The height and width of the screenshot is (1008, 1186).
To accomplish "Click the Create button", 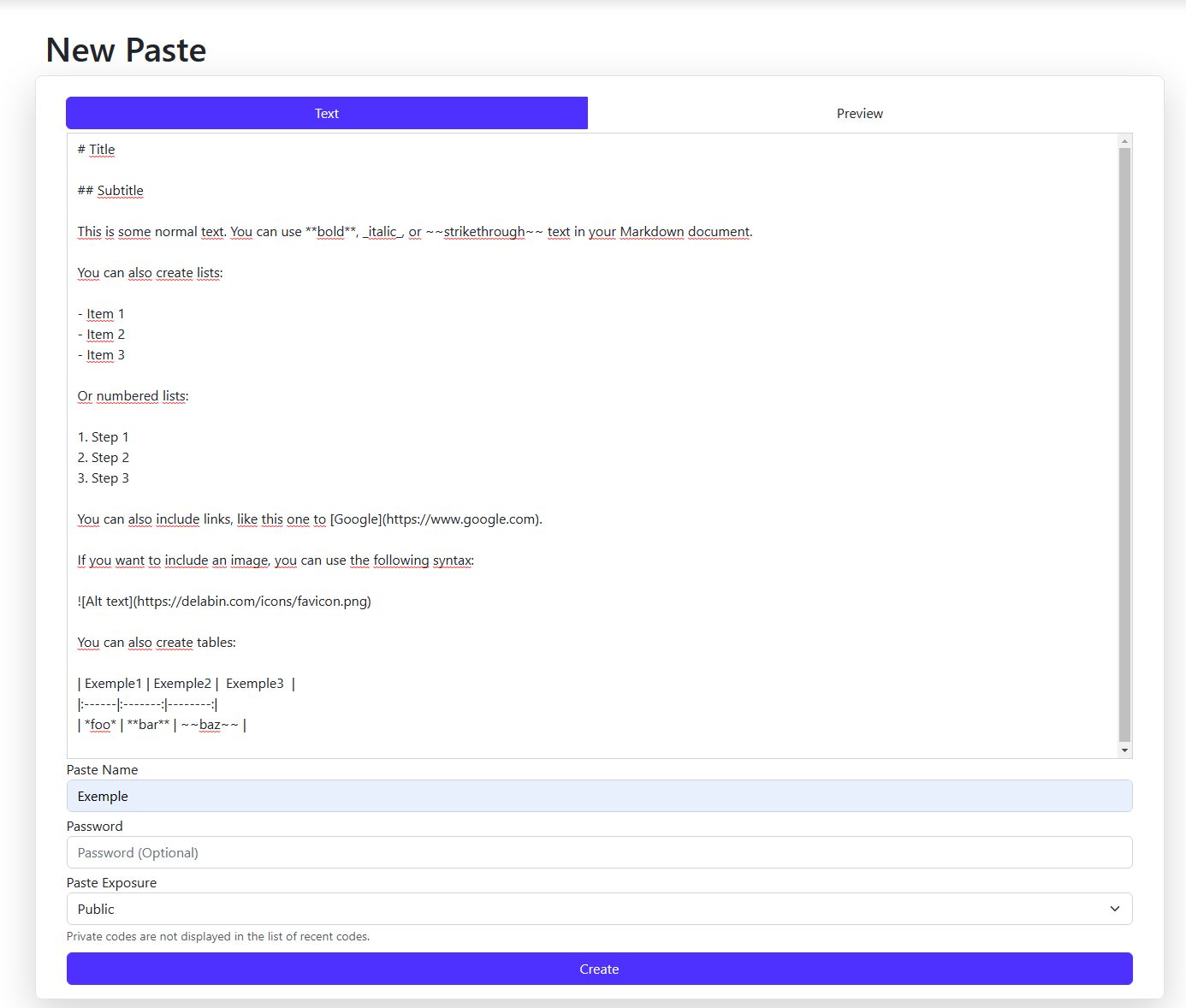I will click(x=599, y=969).
